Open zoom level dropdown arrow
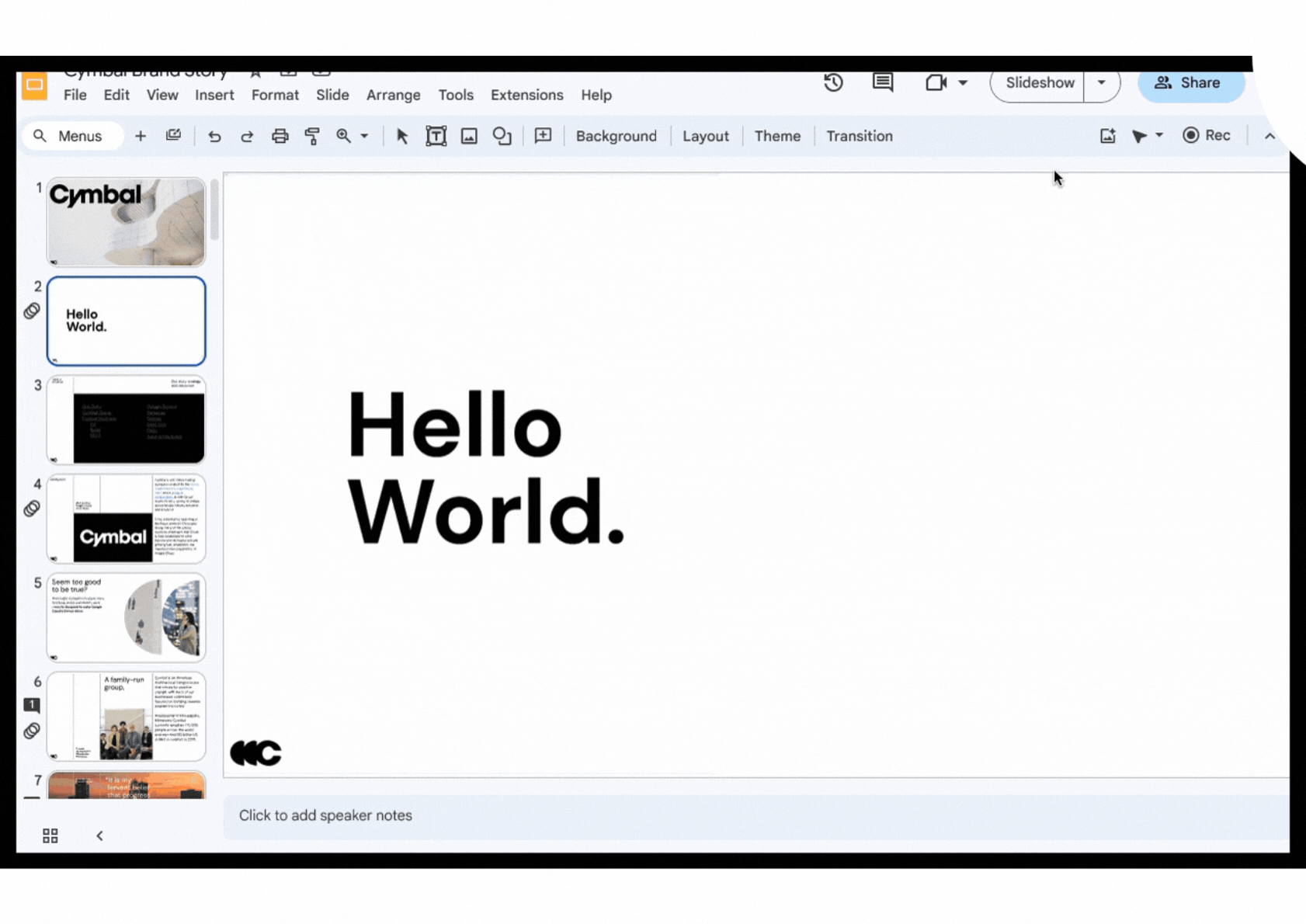The width and height of the screenshot is (1306, 924). pos(364,137)
